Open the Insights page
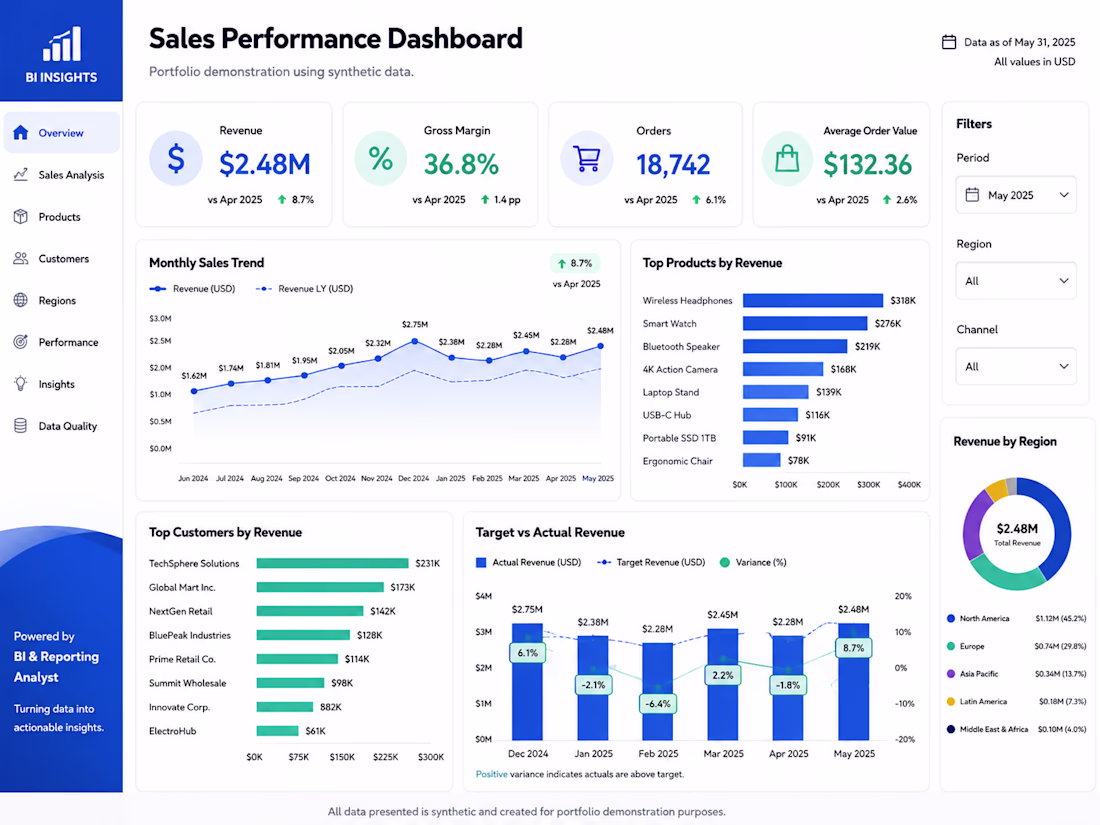 (x=62, y=384)
